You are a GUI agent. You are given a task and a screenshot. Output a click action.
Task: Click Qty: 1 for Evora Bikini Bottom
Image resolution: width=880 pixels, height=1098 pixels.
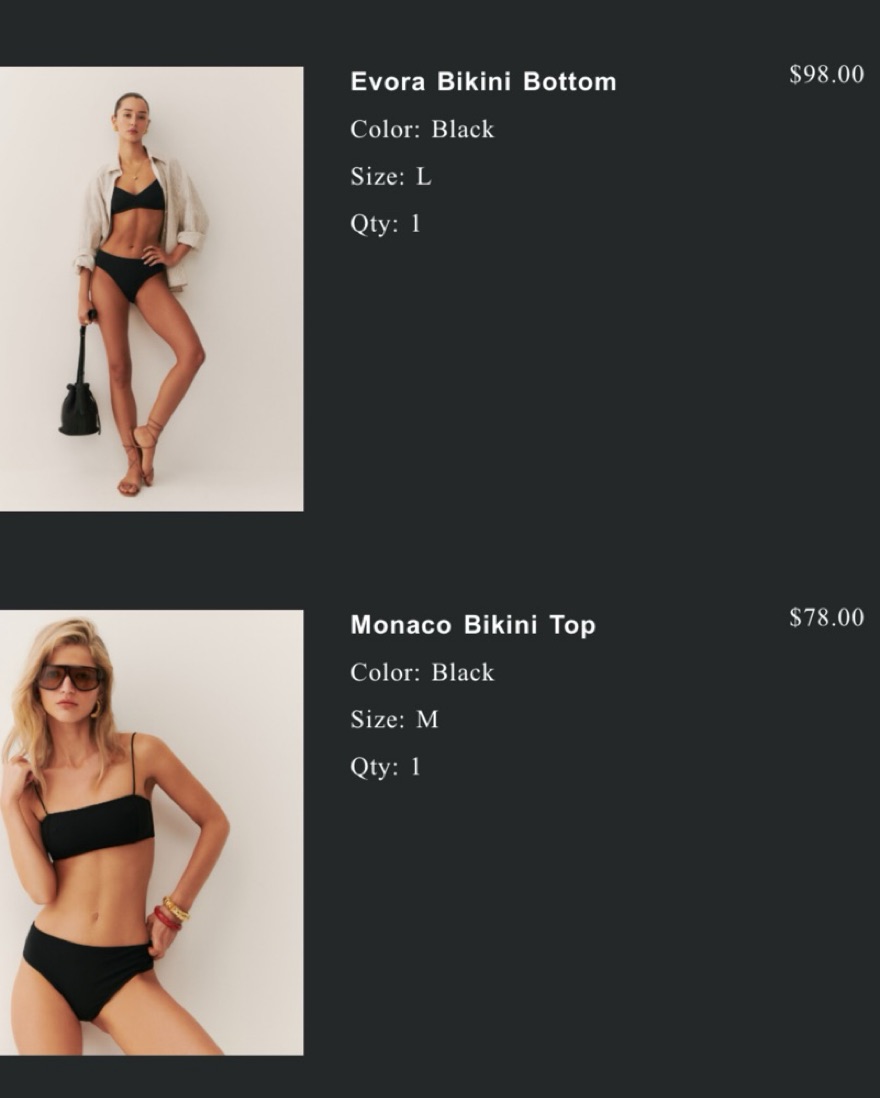tap(386, 223)
